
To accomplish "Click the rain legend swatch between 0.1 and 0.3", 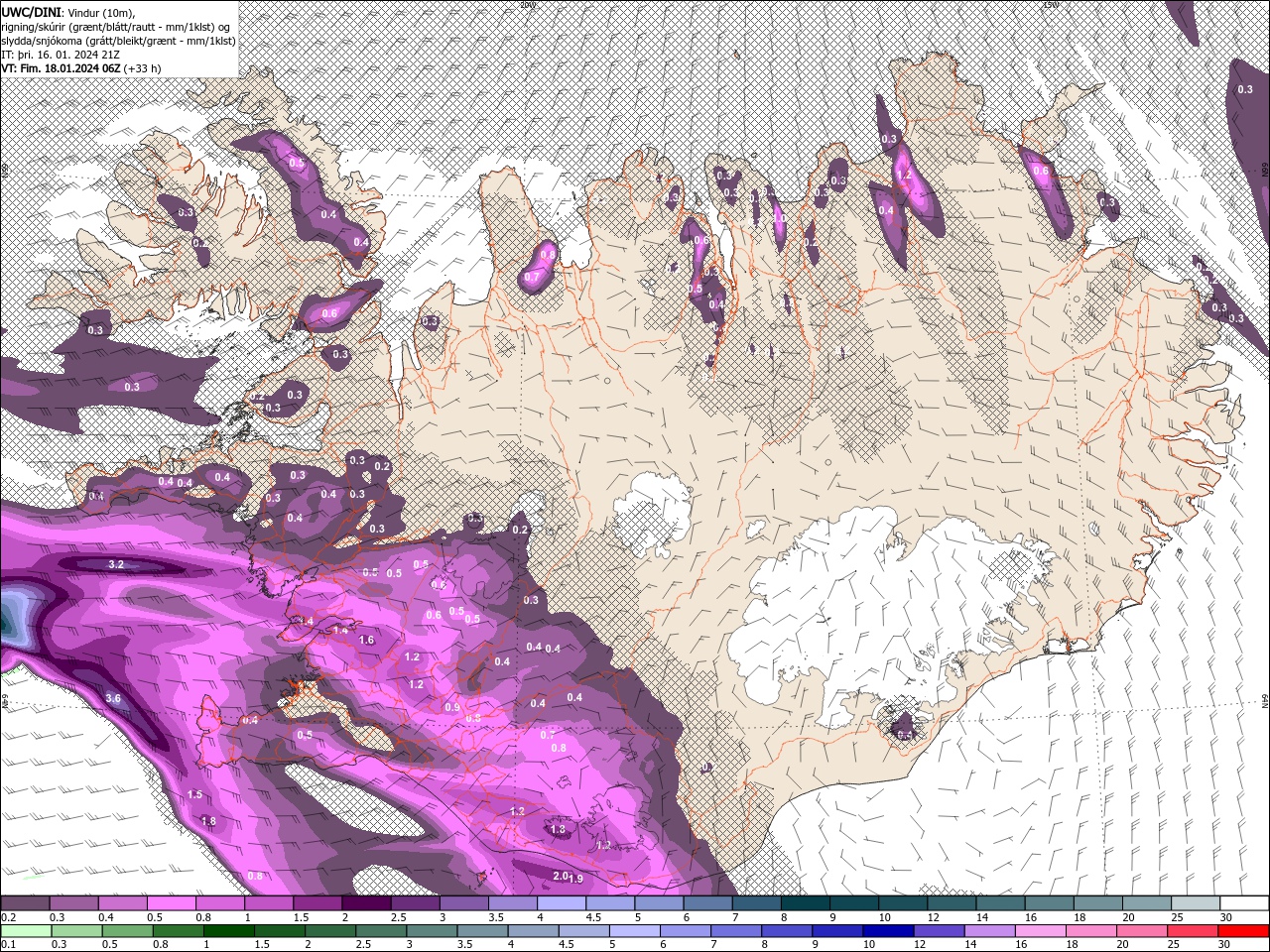I will [25, 931].
